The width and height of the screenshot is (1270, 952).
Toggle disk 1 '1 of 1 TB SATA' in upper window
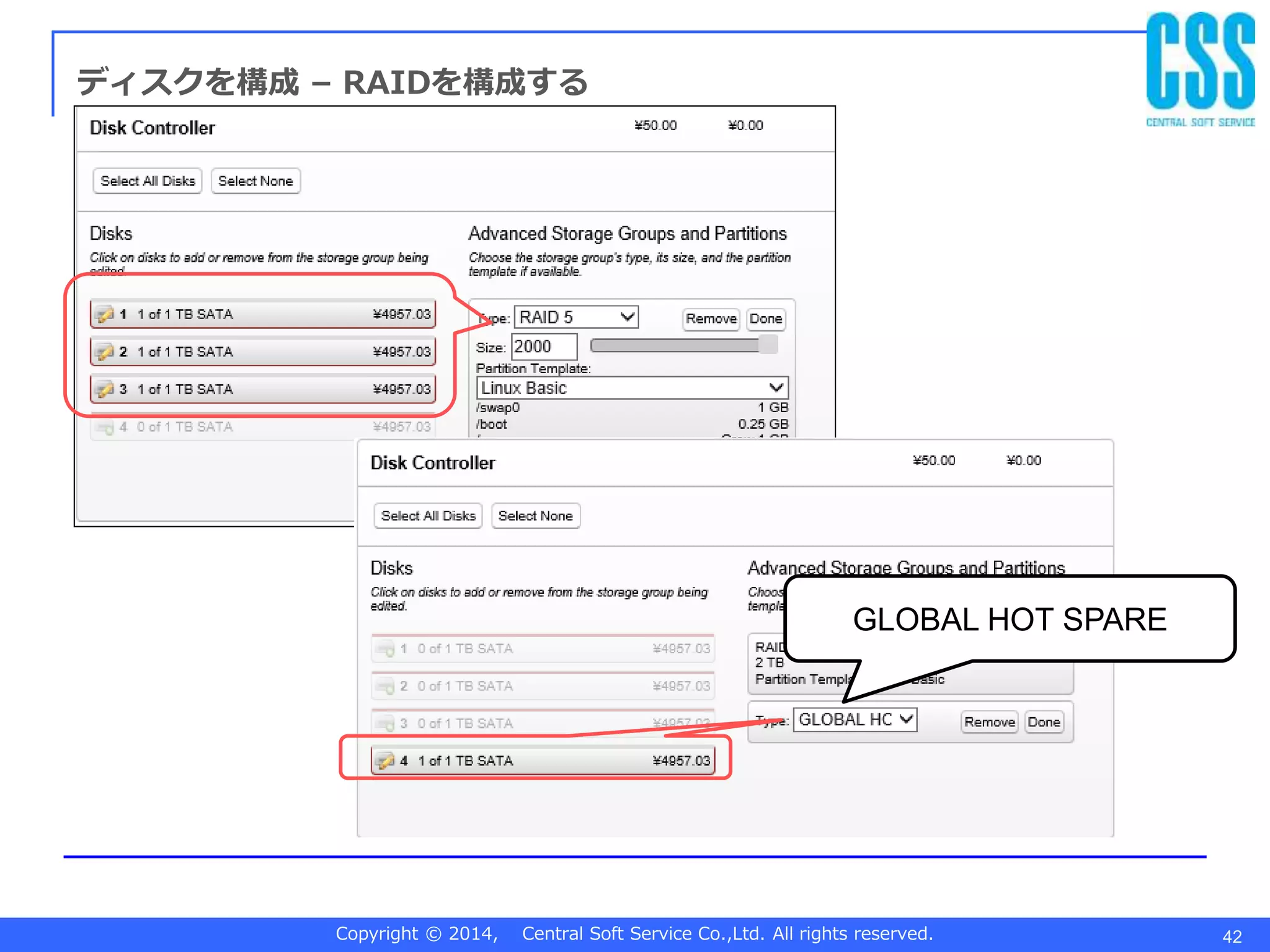[x=263, y=314]
